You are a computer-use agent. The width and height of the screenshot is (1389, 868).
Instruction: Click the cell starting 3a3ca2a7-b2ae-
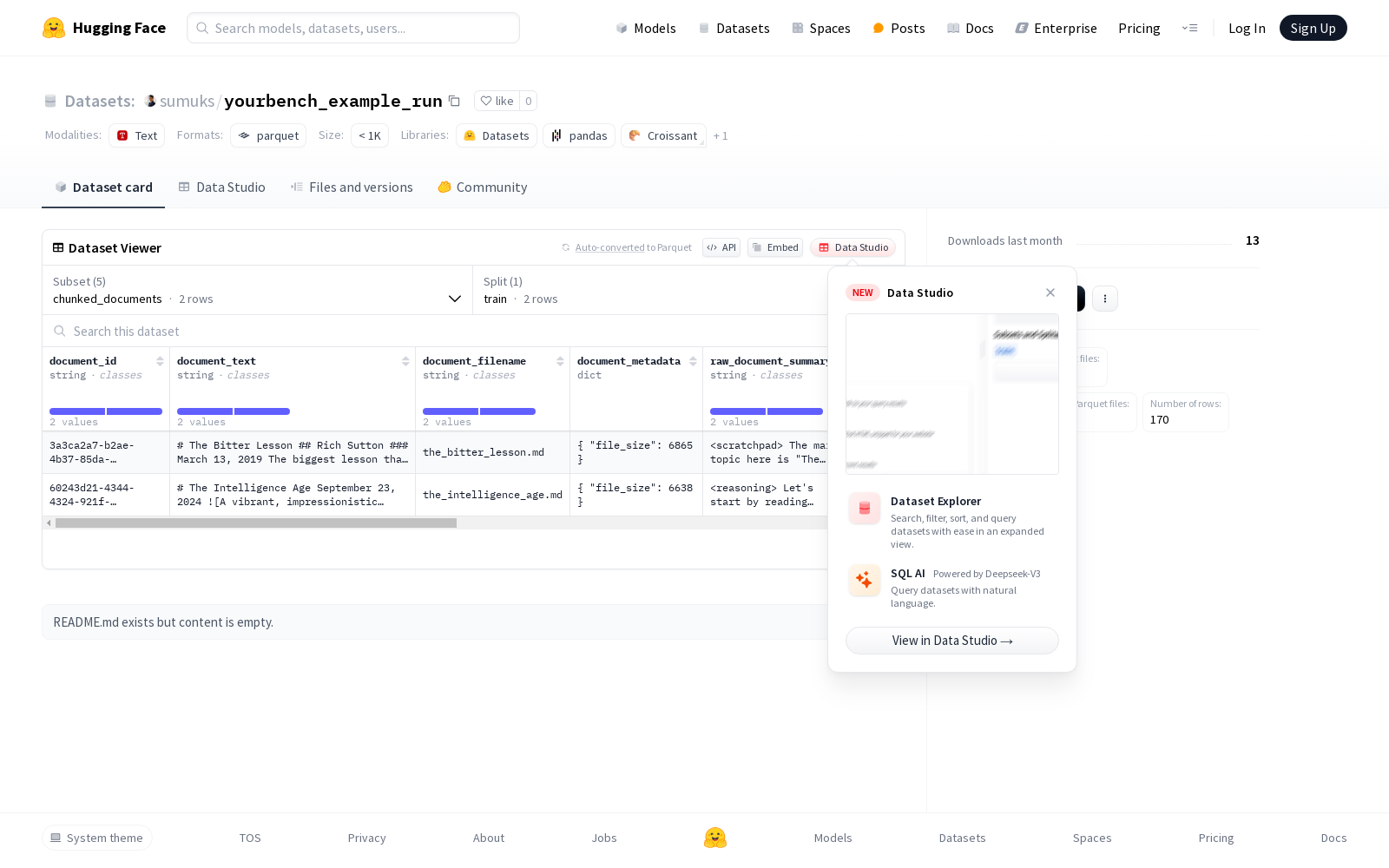106,452
